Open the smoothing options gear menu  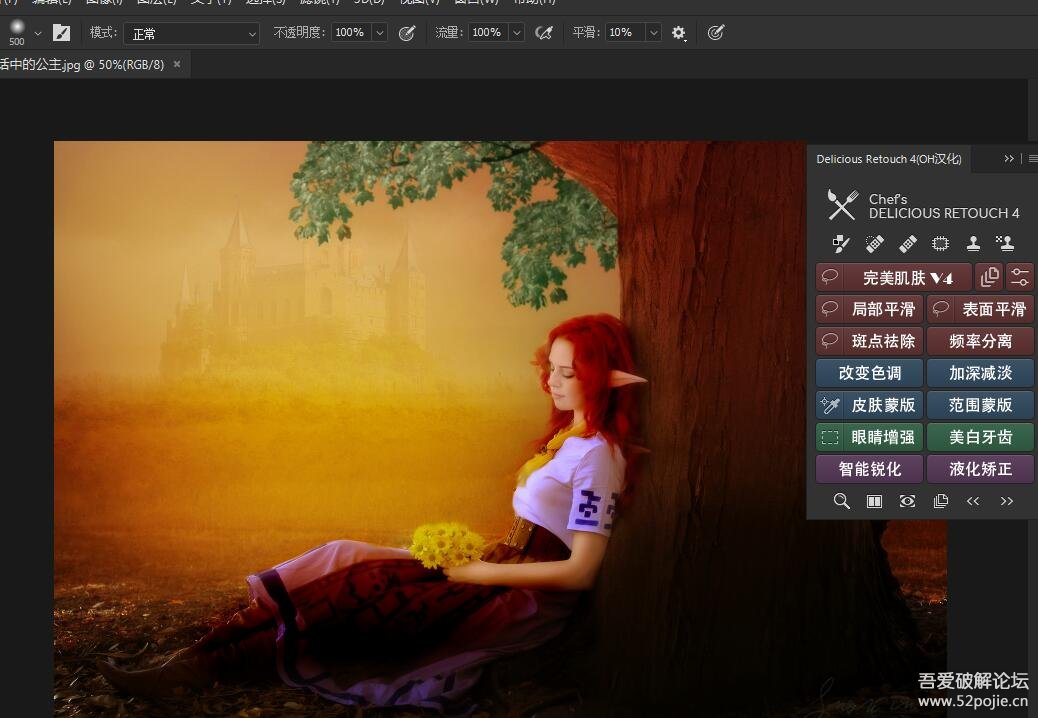(679, 33)
